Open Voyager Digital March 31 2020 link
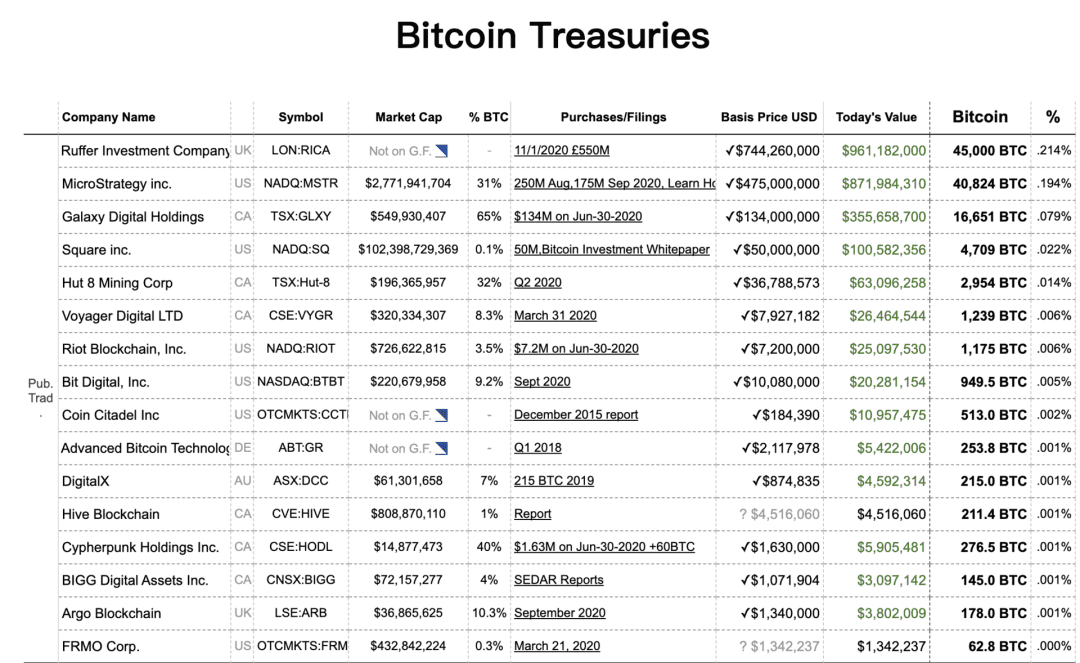 click(555, 315)
